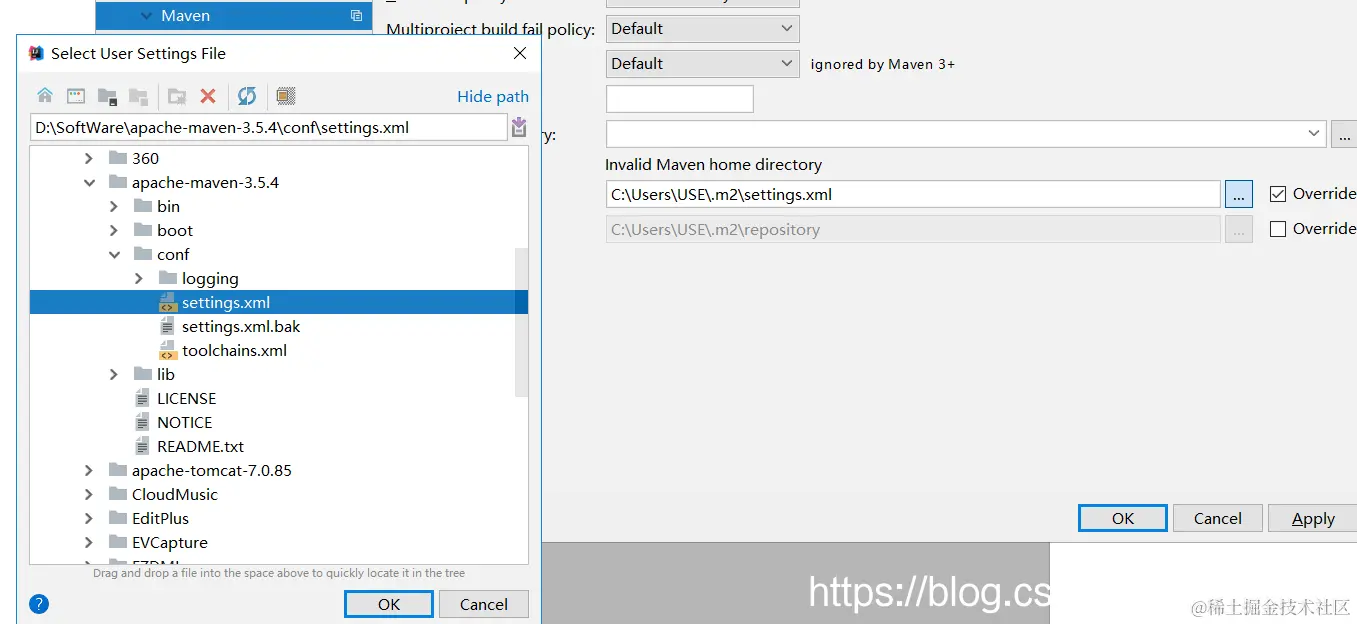Click OK in the Settings window
1357x624 pixels.
(1123, 518)
